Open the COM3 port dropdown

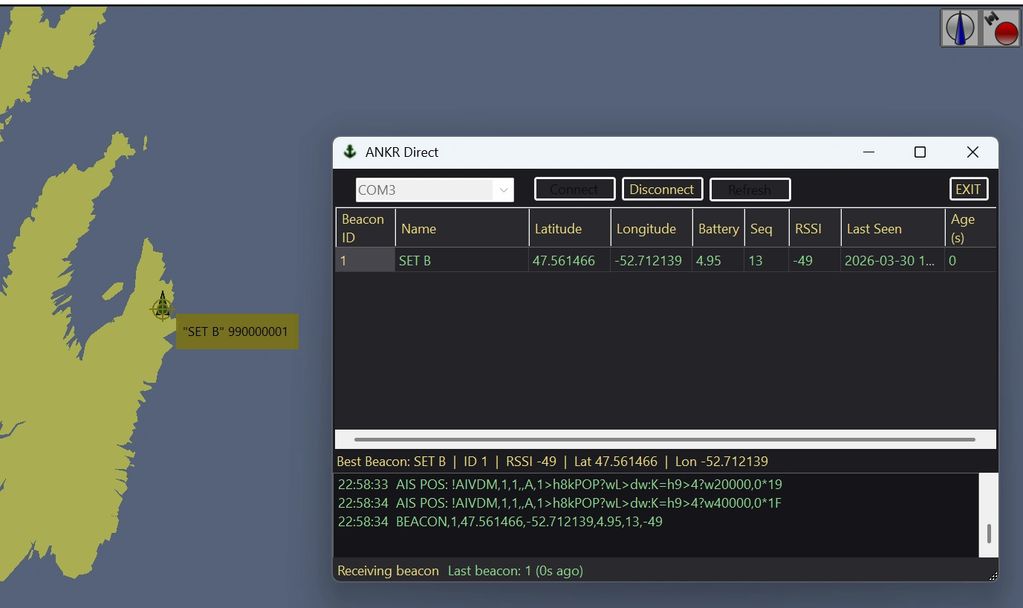coord(503,190)
